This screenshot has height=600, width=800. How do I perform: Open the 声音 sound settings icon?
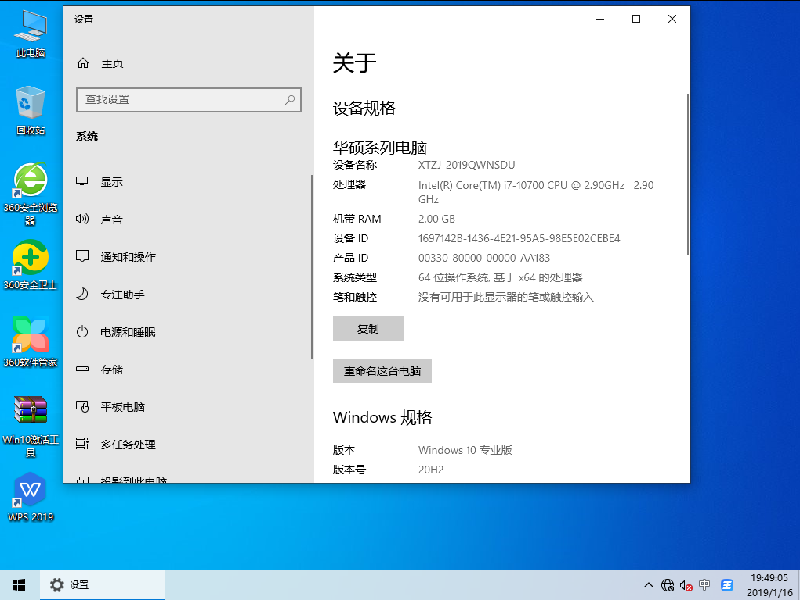82,219
